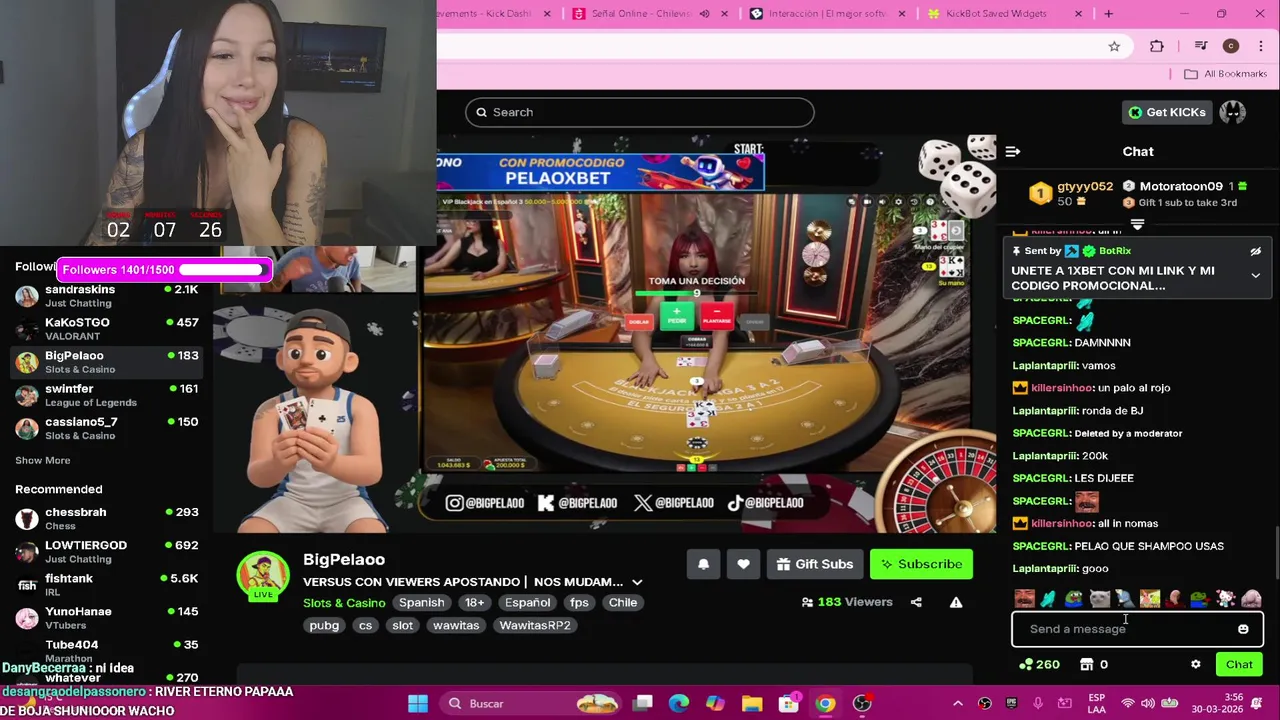
Task: Open Microsoft Edge from taskbar
Action: point(679,704)
